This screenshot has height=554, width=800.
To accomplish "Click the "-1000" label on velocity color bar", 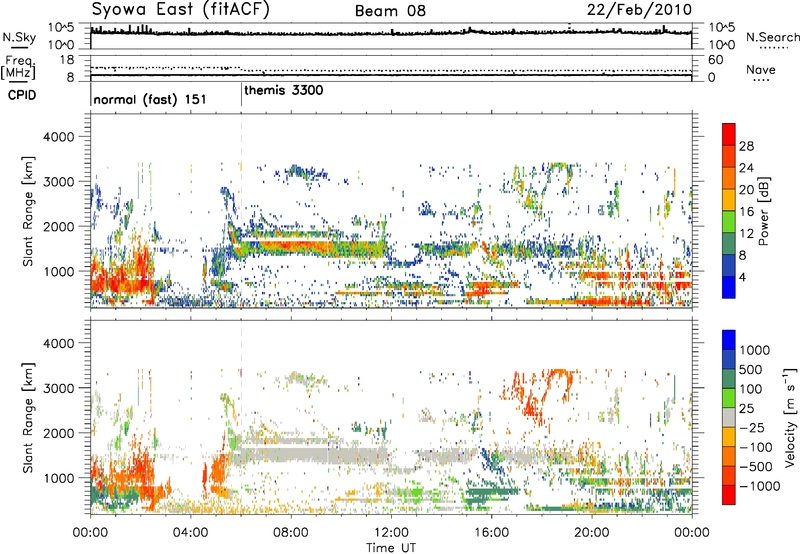I will click(760, 486).
